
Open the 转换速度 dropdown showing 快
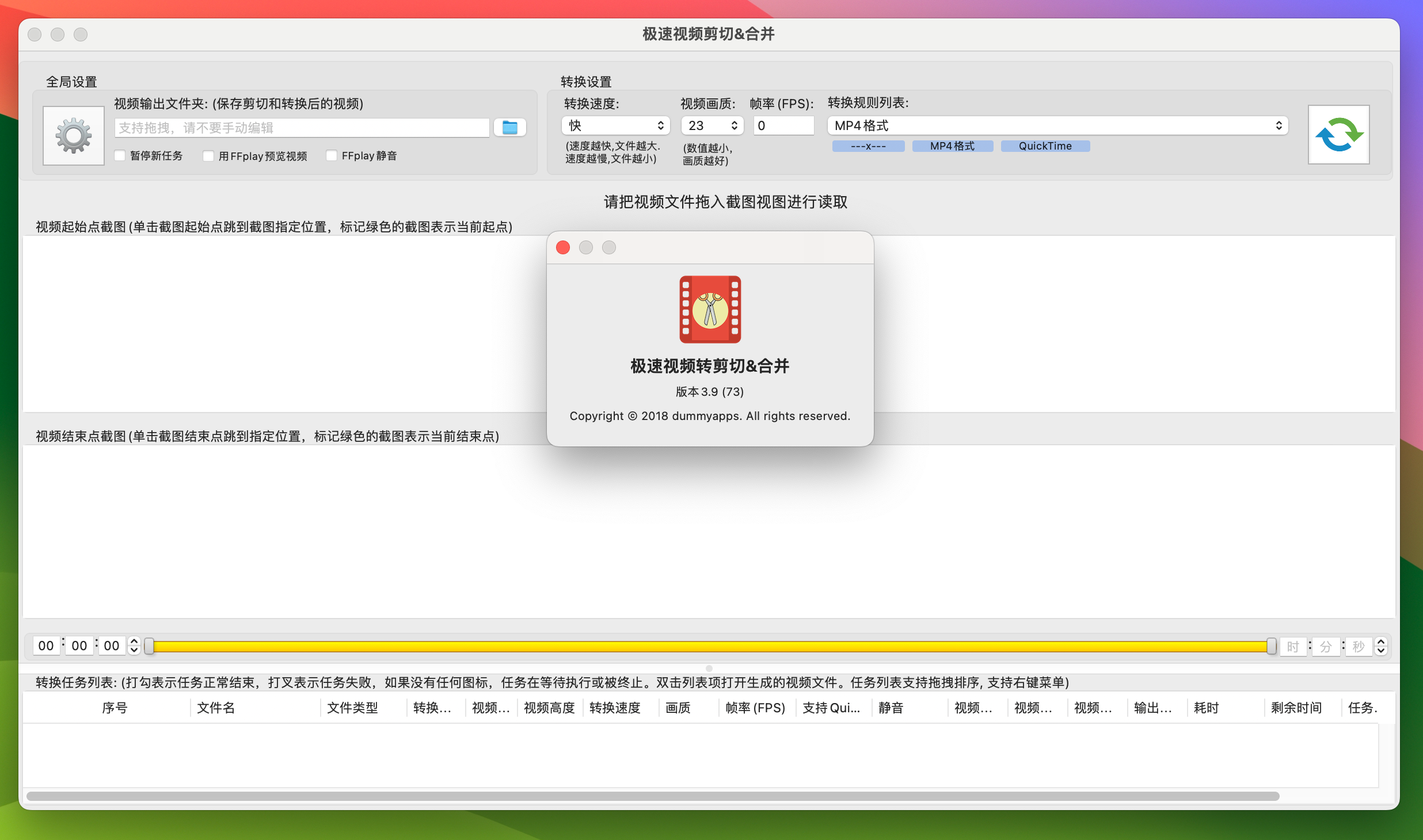pos(615,125)
